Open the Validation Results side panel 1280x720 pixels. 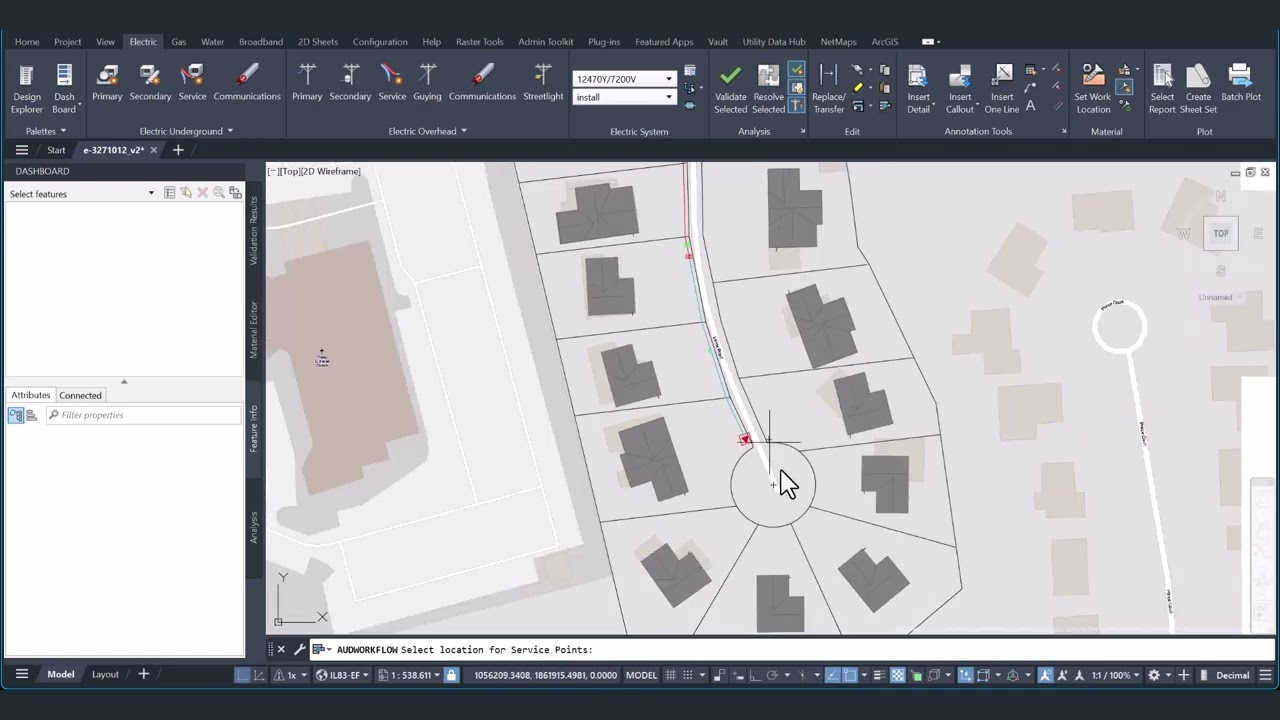[254, 230]
